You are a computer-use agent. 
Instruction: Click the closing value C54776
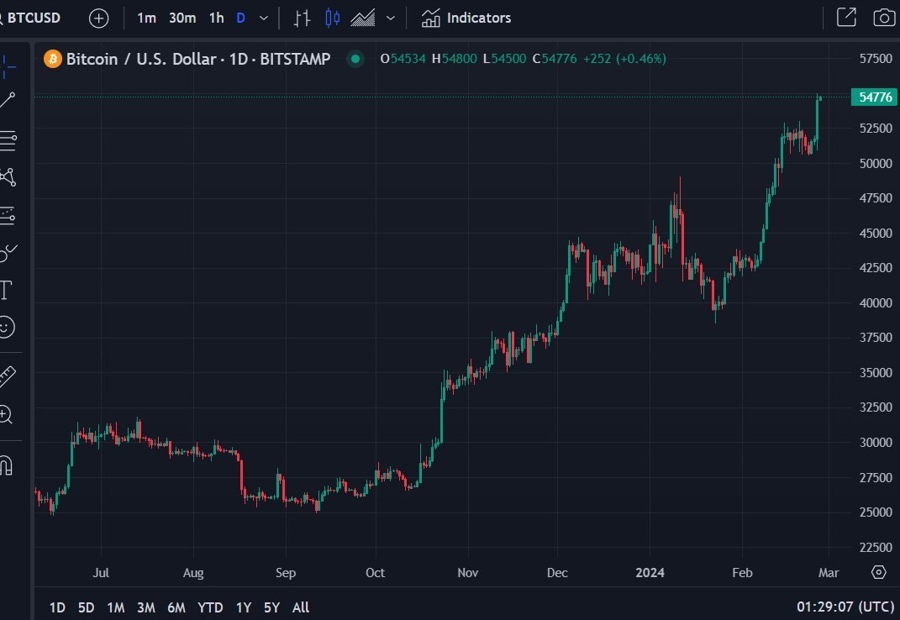(x=554, y=59)
